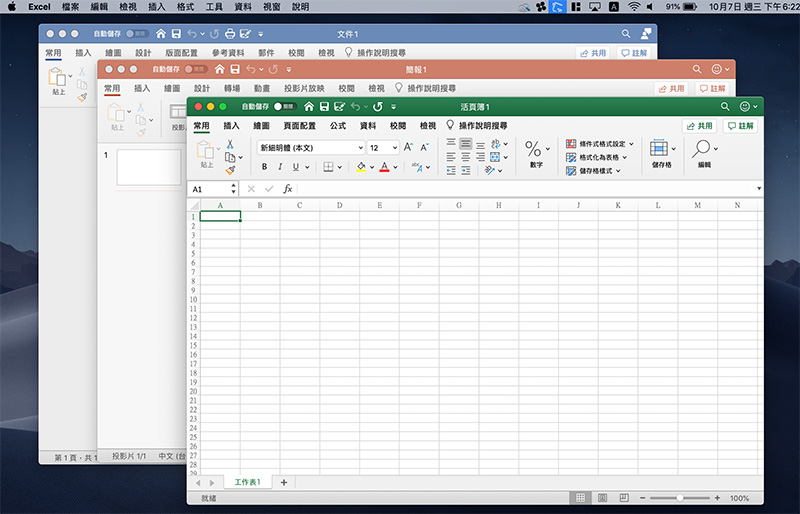The height and width of the screenshot is (514, 800).
Task: Click the top vertical align icon in Excel
Action: (x=451, y=144)
